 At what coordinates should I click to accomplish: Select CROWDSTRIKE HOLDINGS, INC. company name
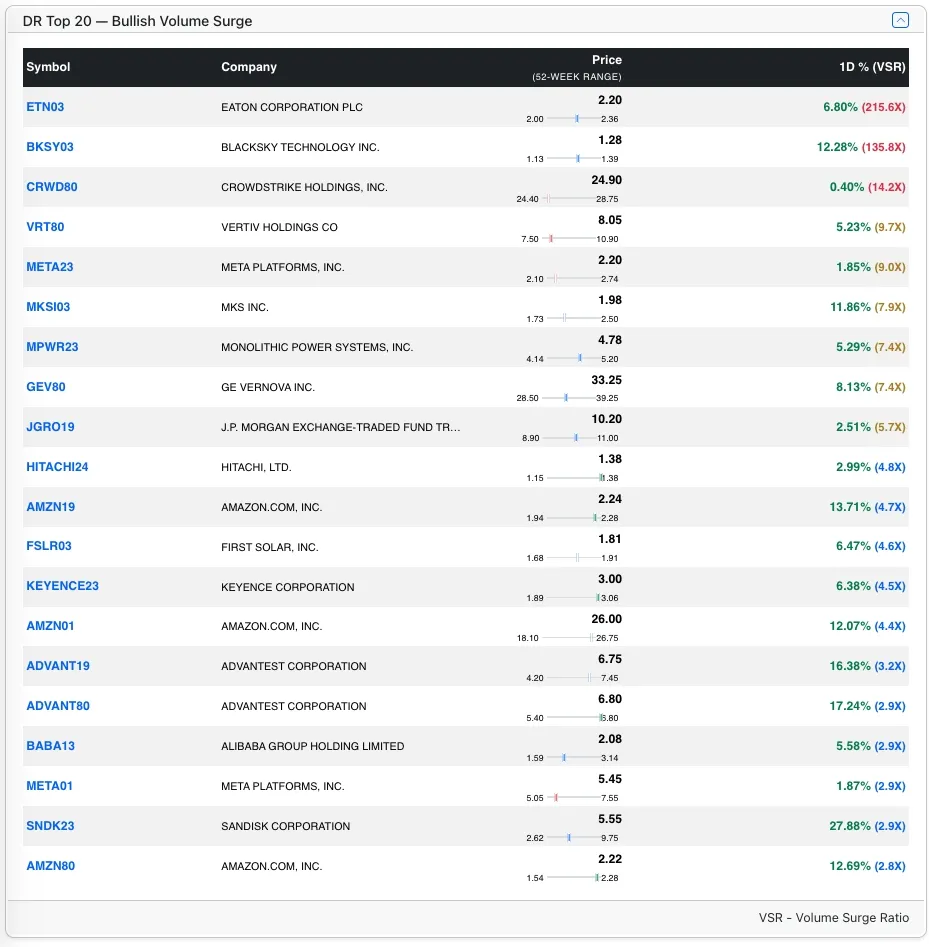click(x=304, y=187)
